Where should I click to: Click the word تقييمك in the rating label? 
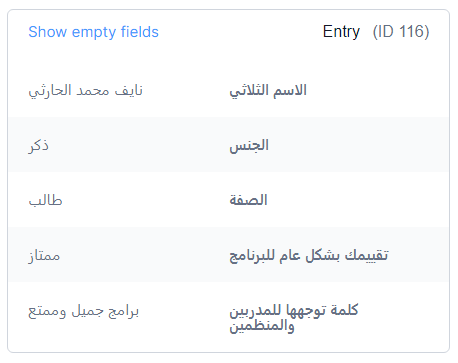[x=366, y=256]
